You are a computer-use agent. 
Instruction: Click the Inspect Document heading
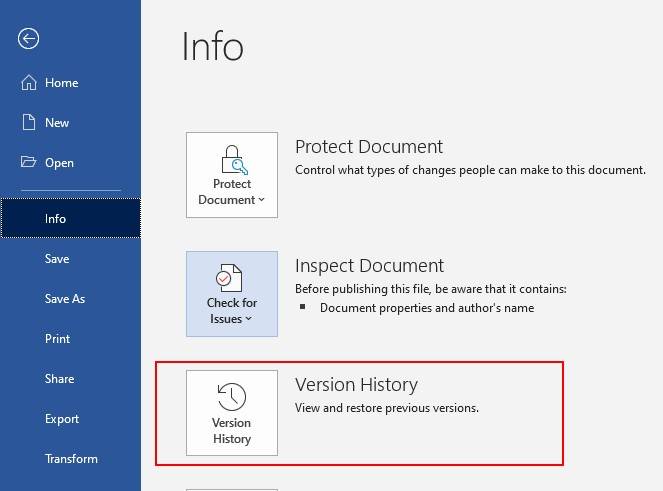(370, 266)
